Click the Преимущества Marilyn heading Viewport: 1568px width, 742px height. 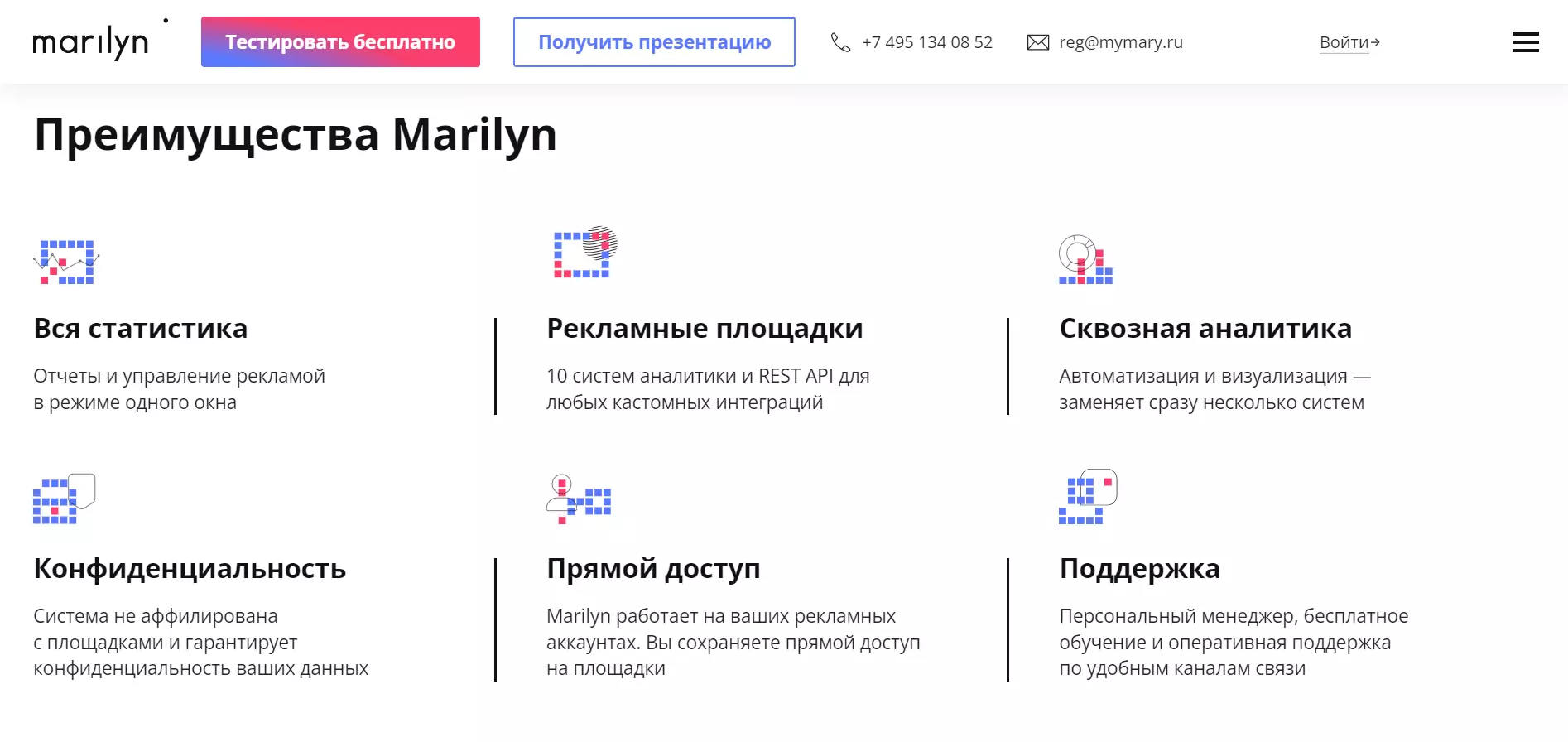tap(296, 135)
